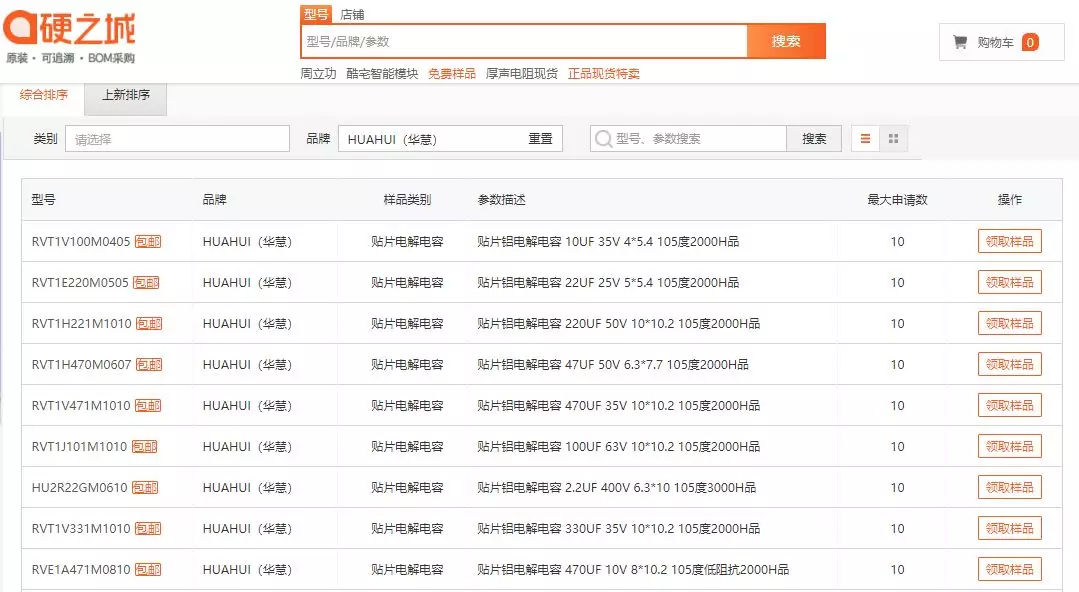Image resolution: width=1079 pixels, height=592 pixels.
Task: Claim sample for RVT1E220M0505
Action: coord(1009,282)
